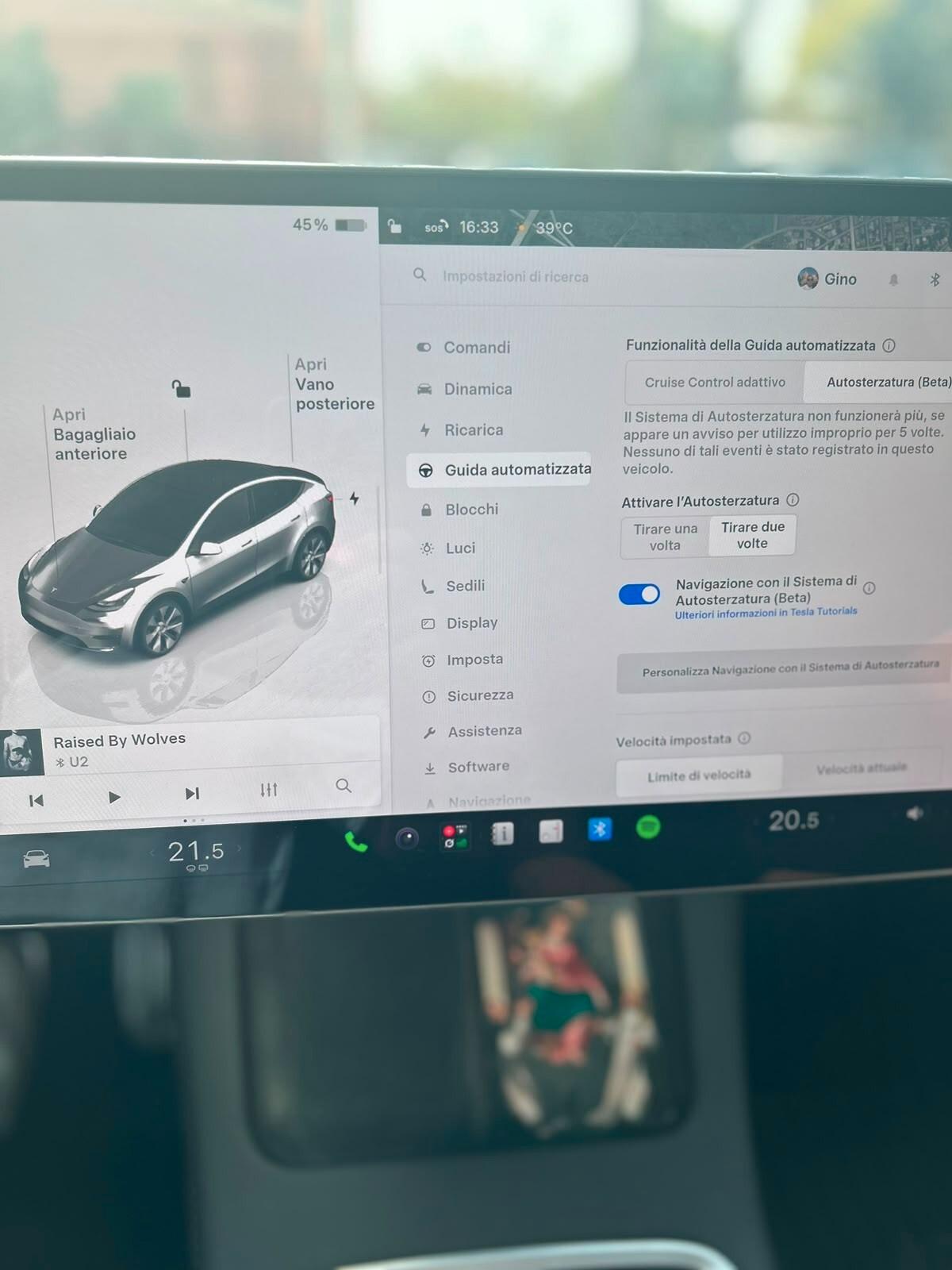Screen dimensions: 952x1270
Task: Open the Ricarica settings section
Action: coord(461,429)
